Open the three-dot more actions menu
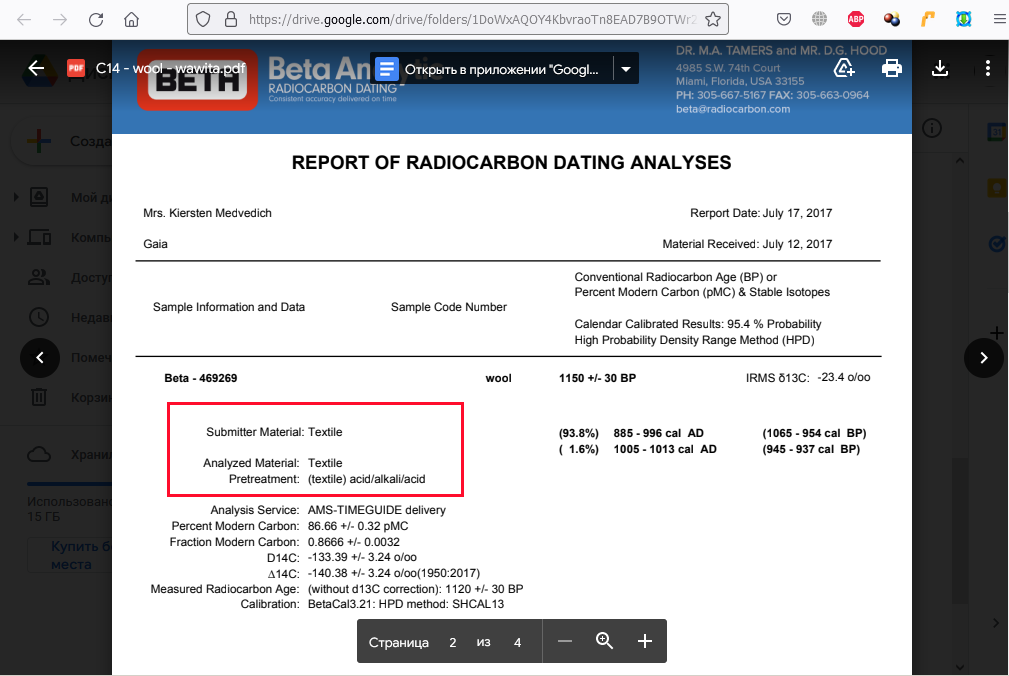1009x676 pixels. pos(988,68)
